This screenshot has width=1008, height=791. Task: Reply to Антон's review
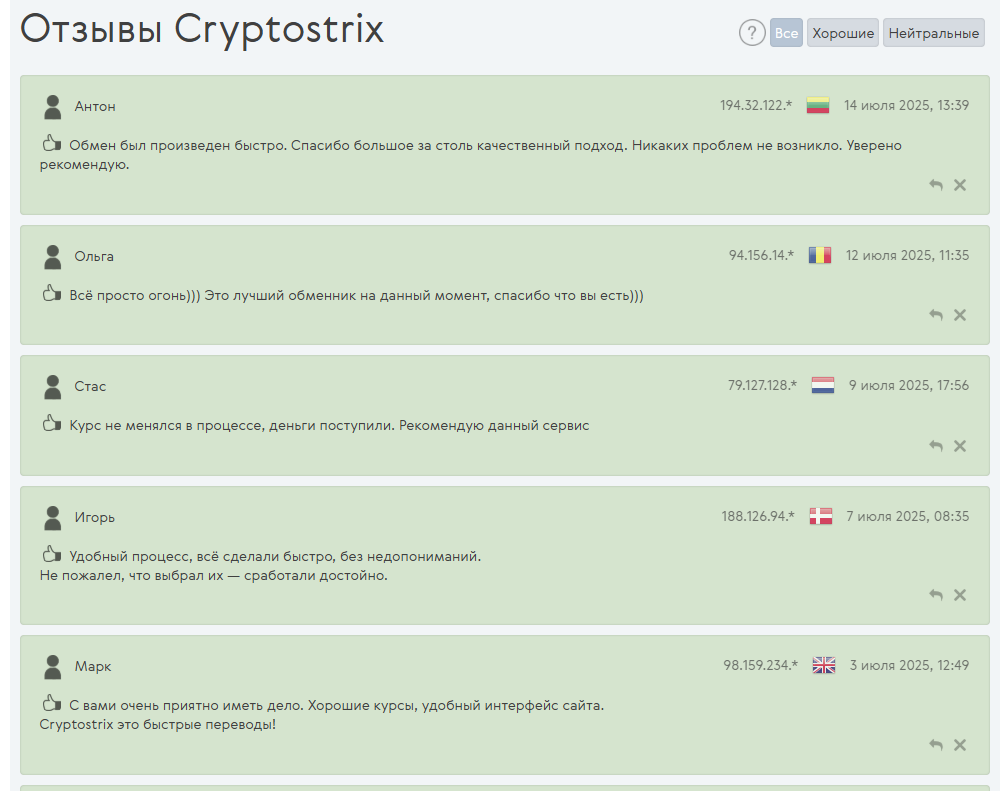[936, 185]
